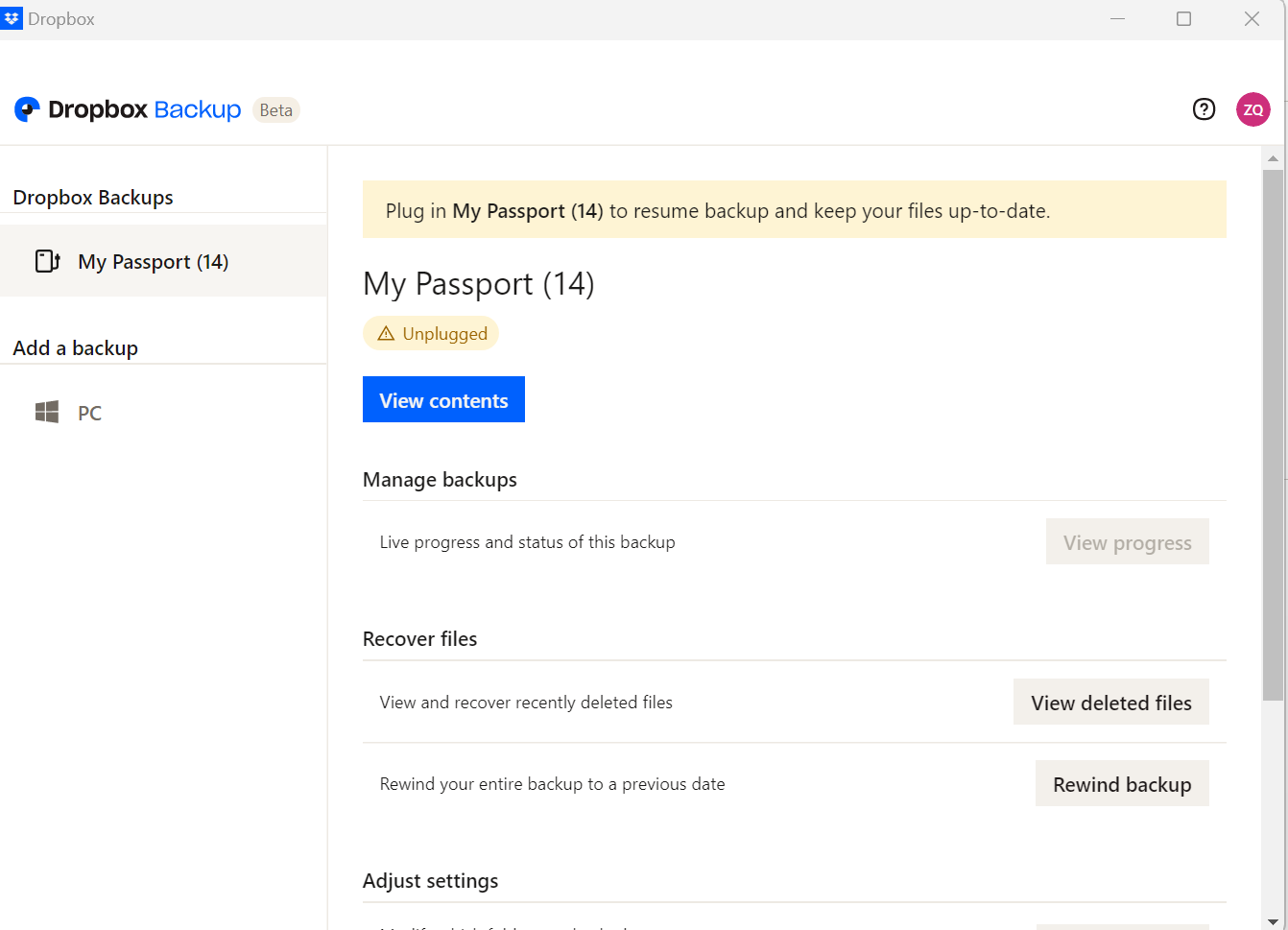Image resolution: width=1288 pixels, height=930 pixels.
Task: Click the Dropbox icon in the title bar
Action: click(12, 18)
